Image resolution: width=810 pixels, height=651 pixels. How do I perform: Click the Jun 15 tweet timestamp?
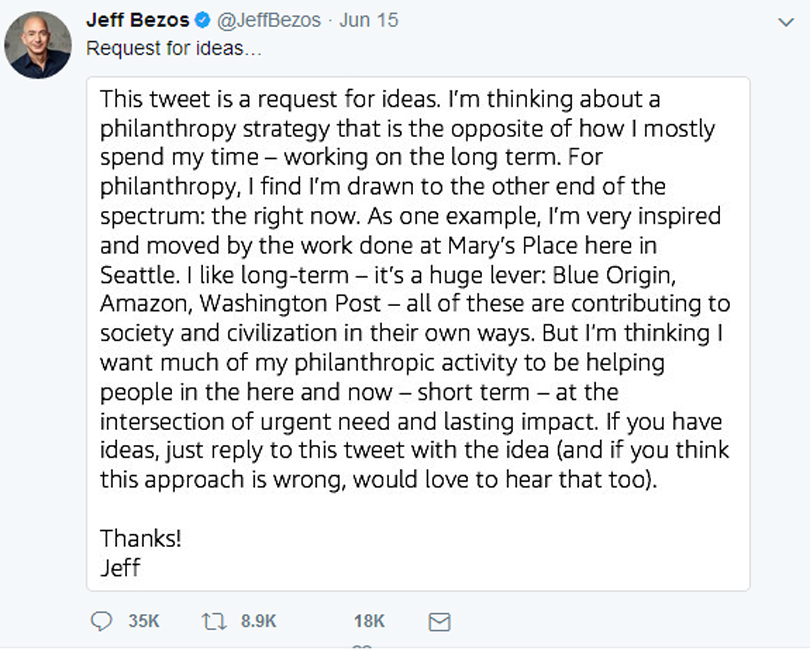point(349,20)
